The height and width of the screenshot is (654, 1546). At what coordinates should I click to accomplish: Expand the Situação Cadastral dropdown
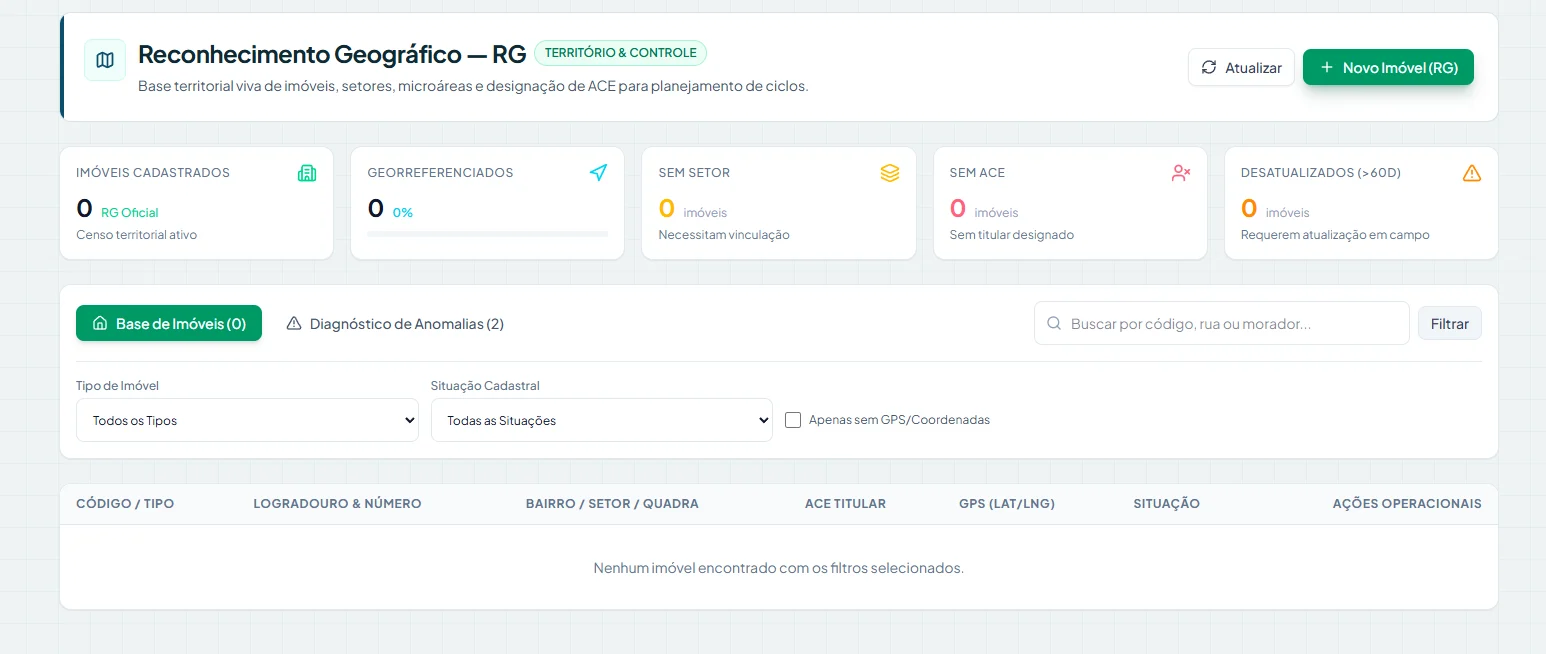602,420
